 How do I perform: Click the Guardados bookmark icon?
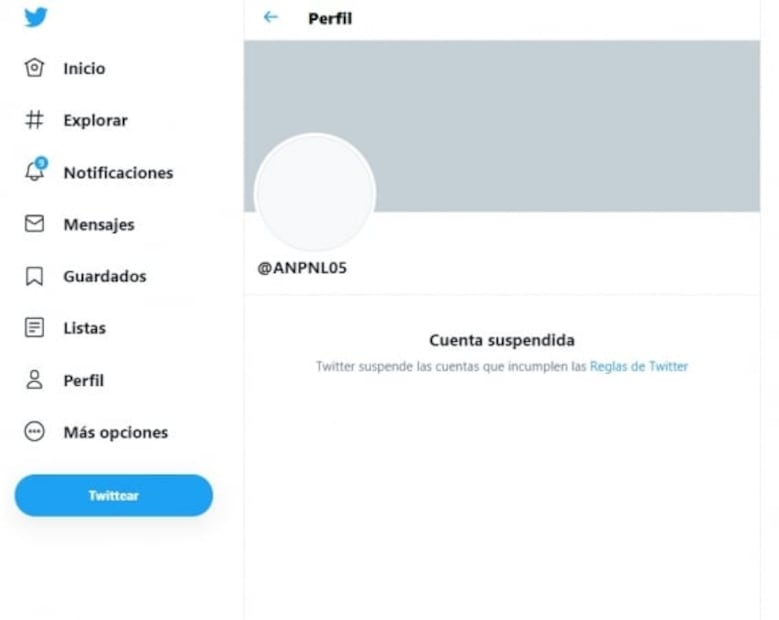click(34, 276)
